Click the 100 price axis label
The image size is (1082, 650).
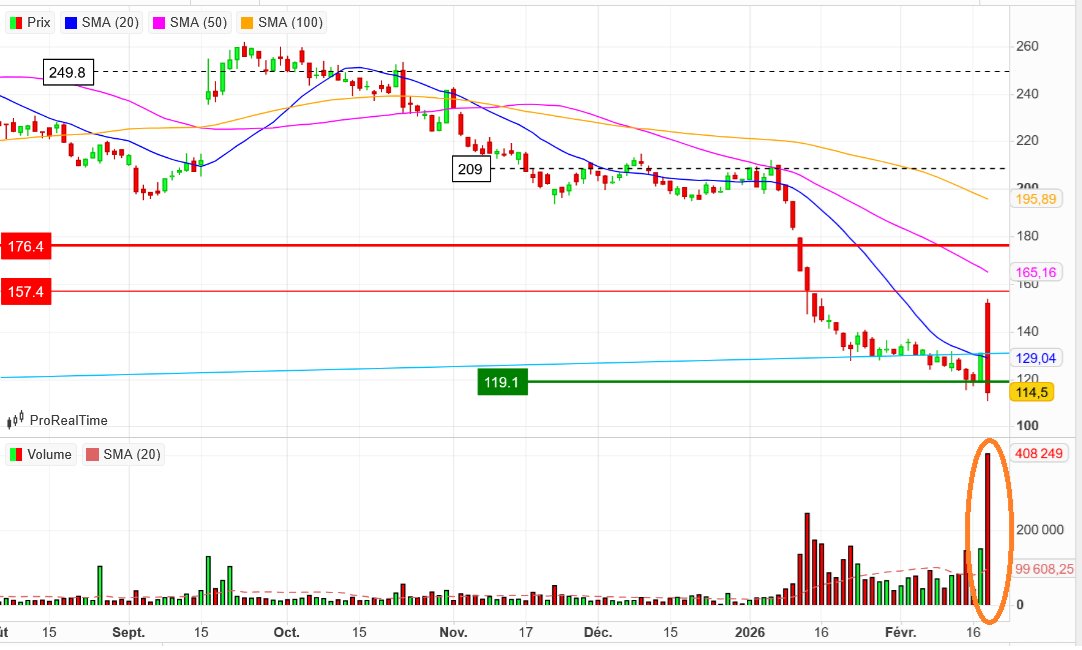coord(1027,426)
